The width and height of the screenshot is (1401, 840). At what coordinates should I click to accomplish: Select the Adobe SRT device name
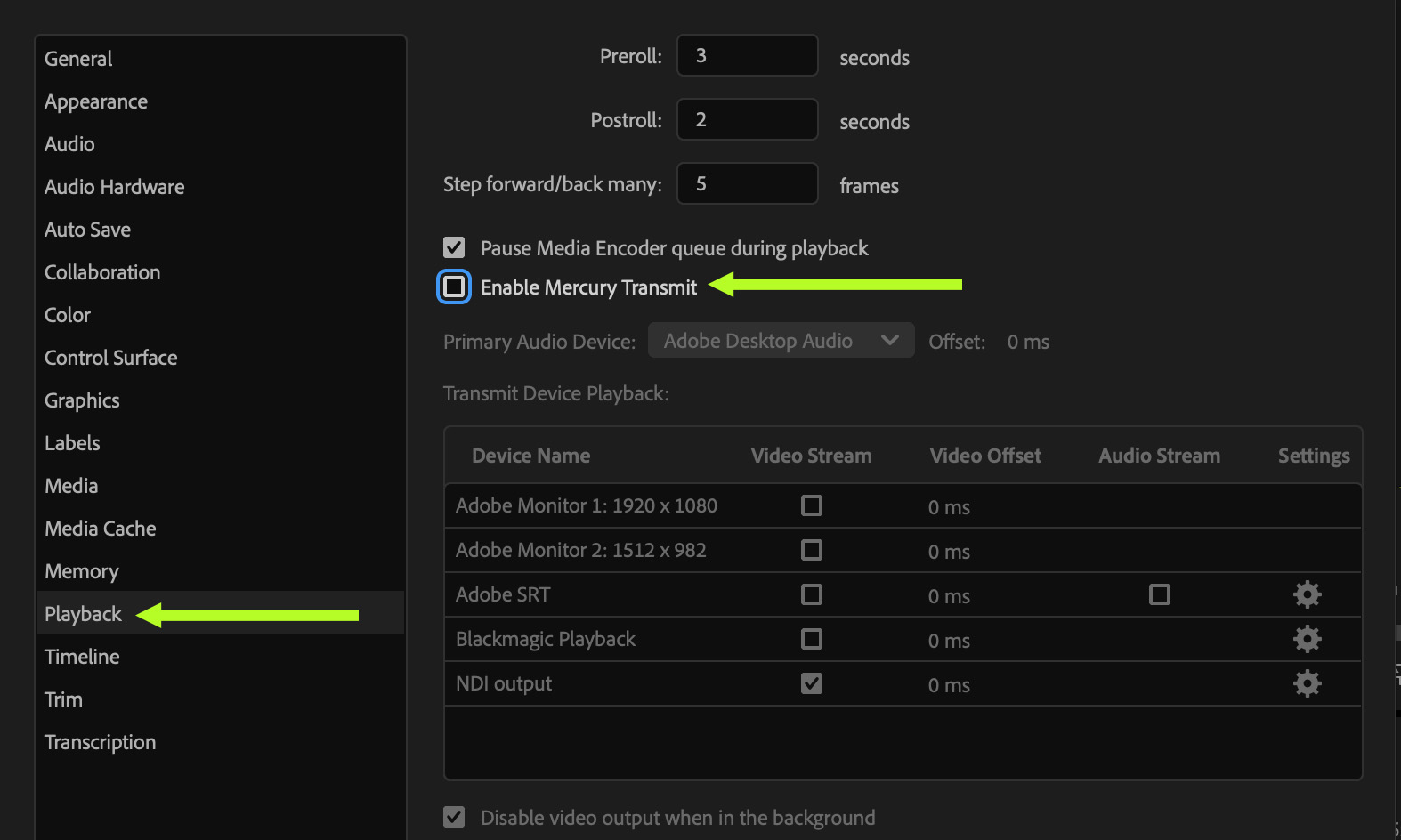503,594
